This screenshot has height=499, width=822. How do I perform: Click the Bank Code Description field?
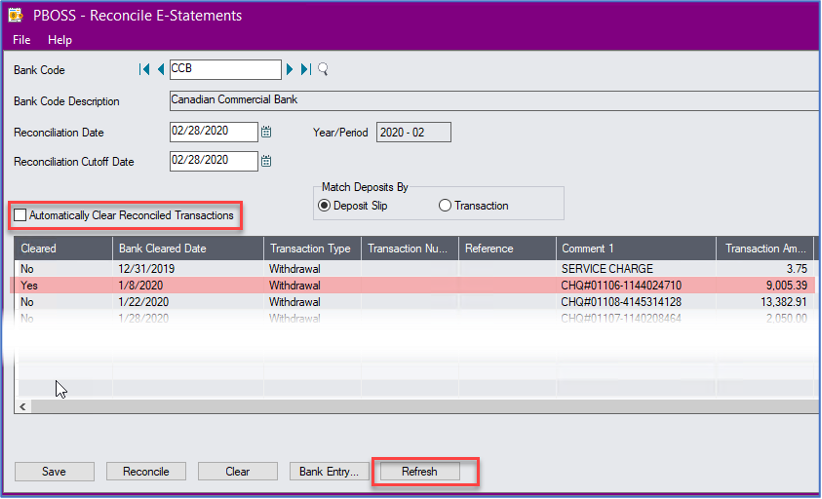(x=494, y=100)
